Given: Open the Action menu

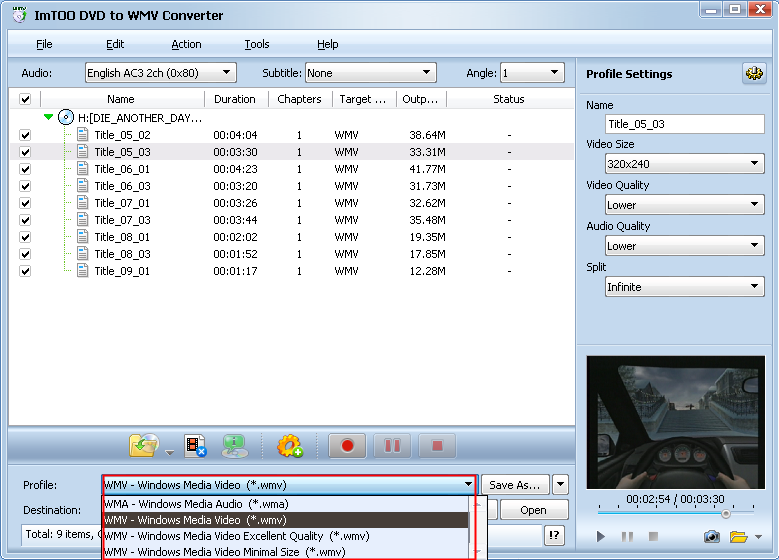Looking at the screenshot, I should click(x=186, y=44).
